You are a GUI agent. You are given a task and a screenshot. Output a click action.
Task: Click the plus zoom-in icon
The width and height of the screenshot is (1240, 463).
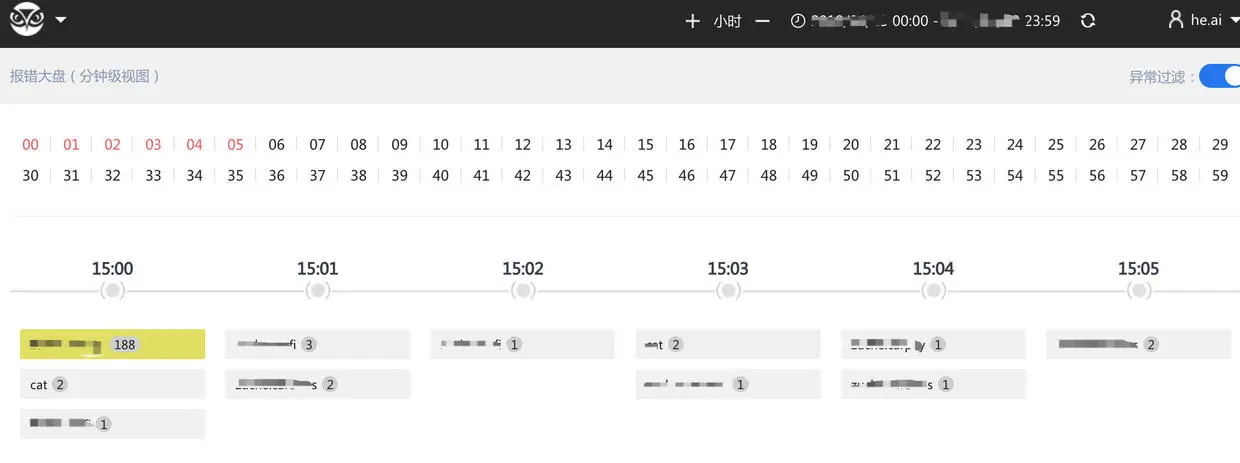[x=692, y=21]
